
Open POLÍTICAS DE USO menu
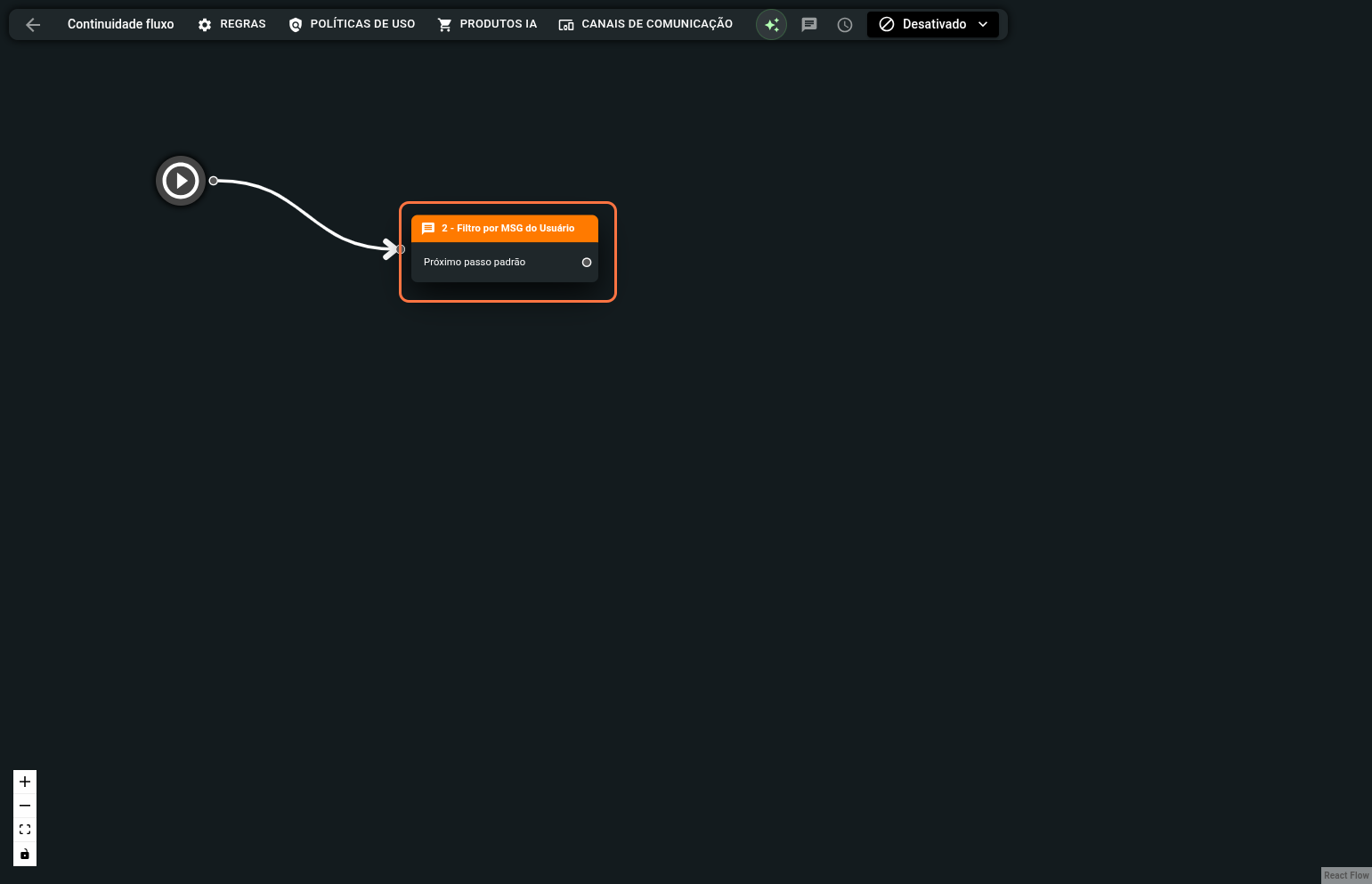352,25
